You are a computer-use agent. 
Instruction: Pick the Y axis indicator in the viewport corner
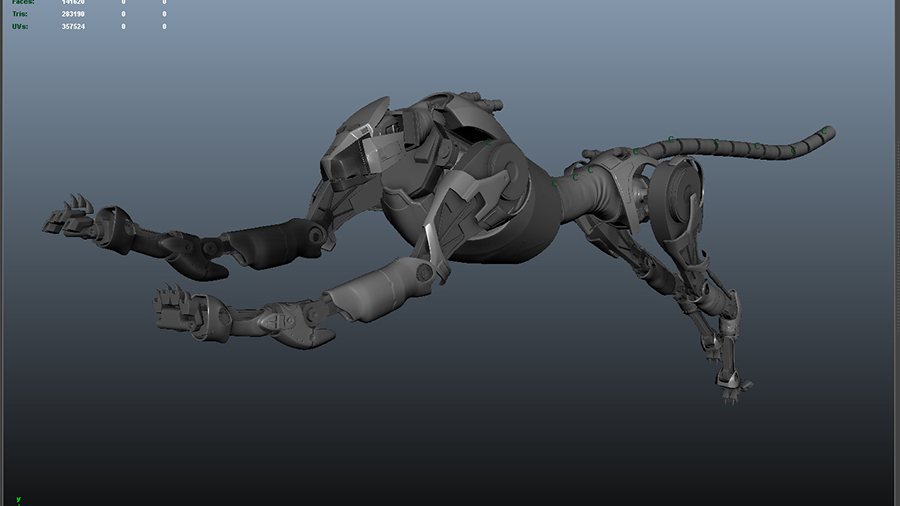click(x=18, y=499)
